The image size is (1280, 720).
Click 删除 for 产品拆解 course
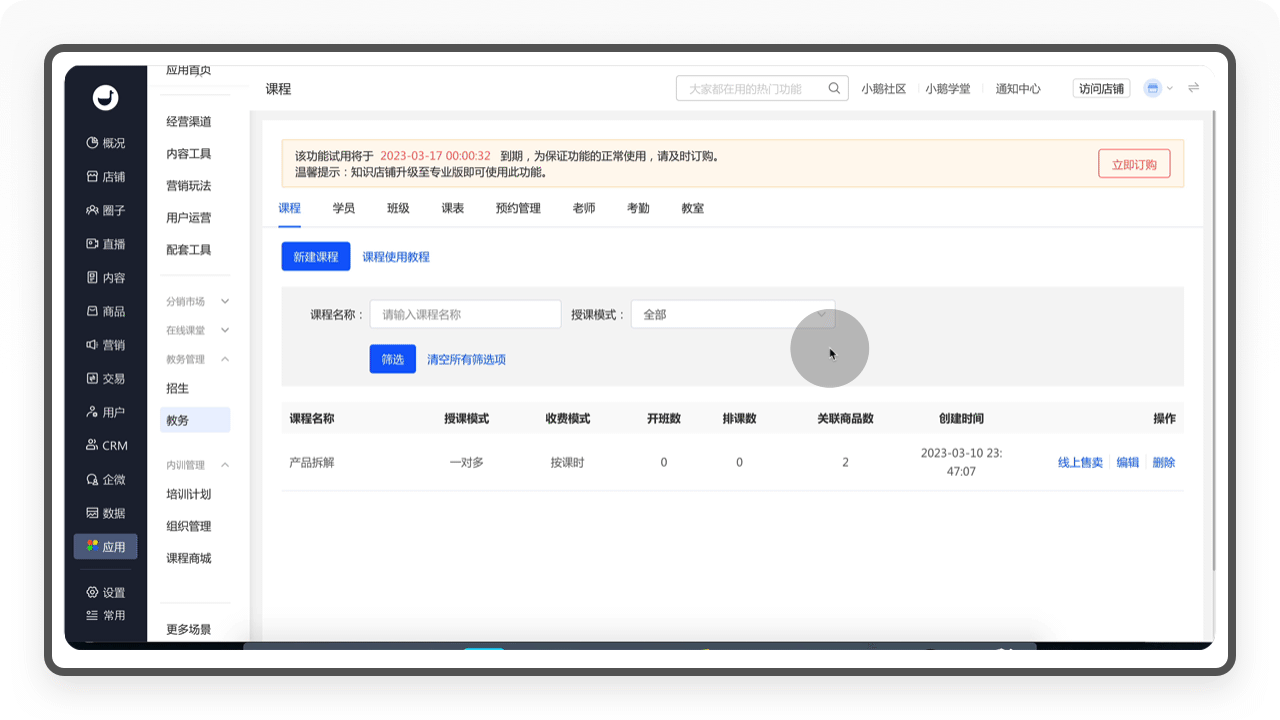click(1164, 462)
